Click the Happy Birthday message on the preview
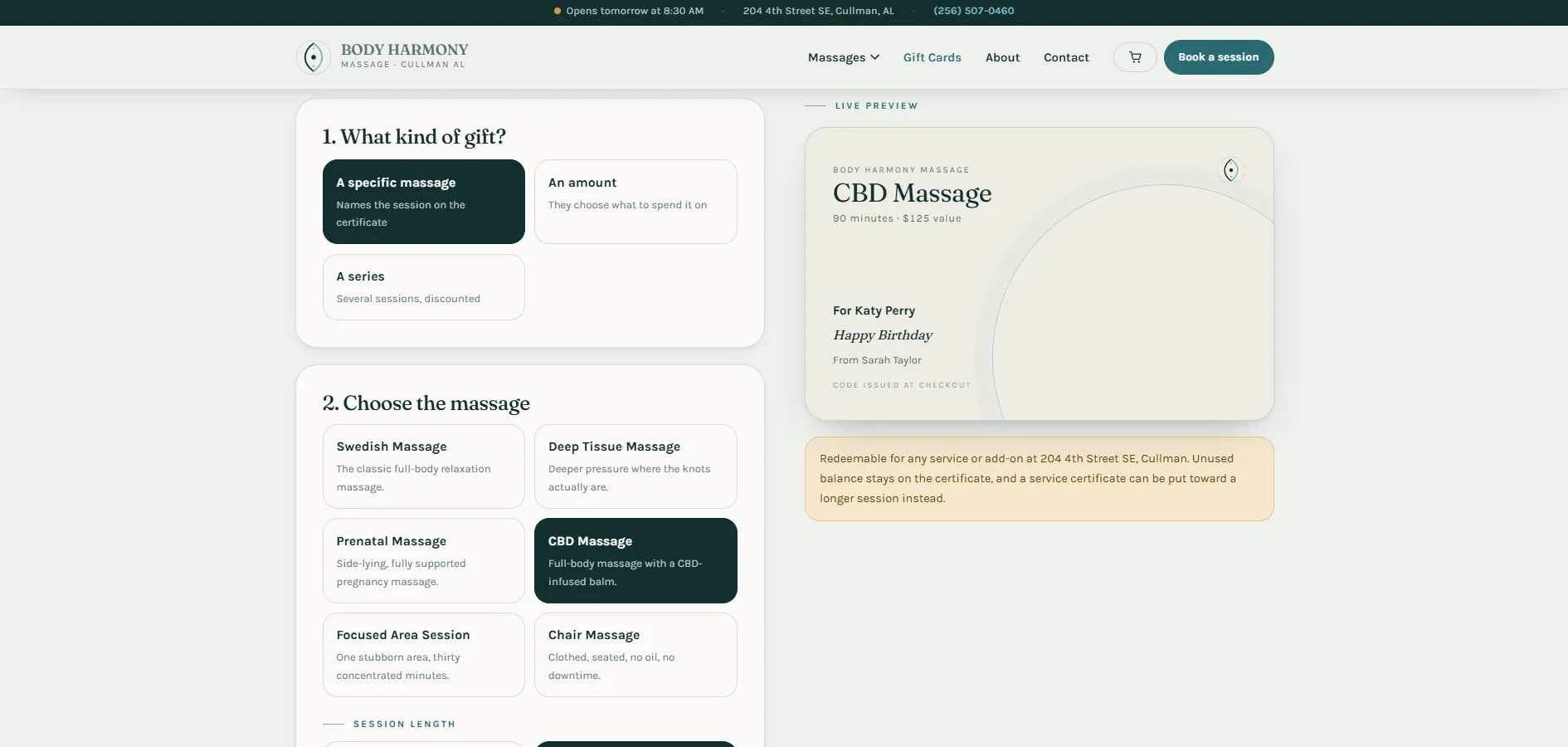The image size is (1568, 747). (x=883, y=335)
